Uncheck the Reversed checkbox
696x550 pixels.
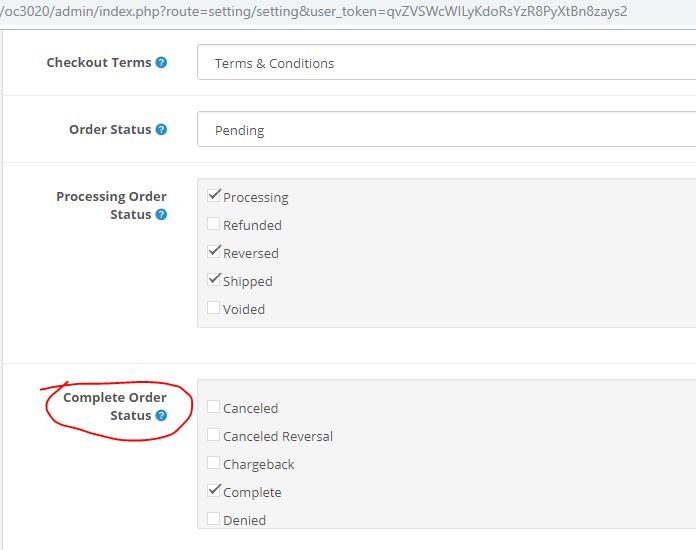[214, 251]
